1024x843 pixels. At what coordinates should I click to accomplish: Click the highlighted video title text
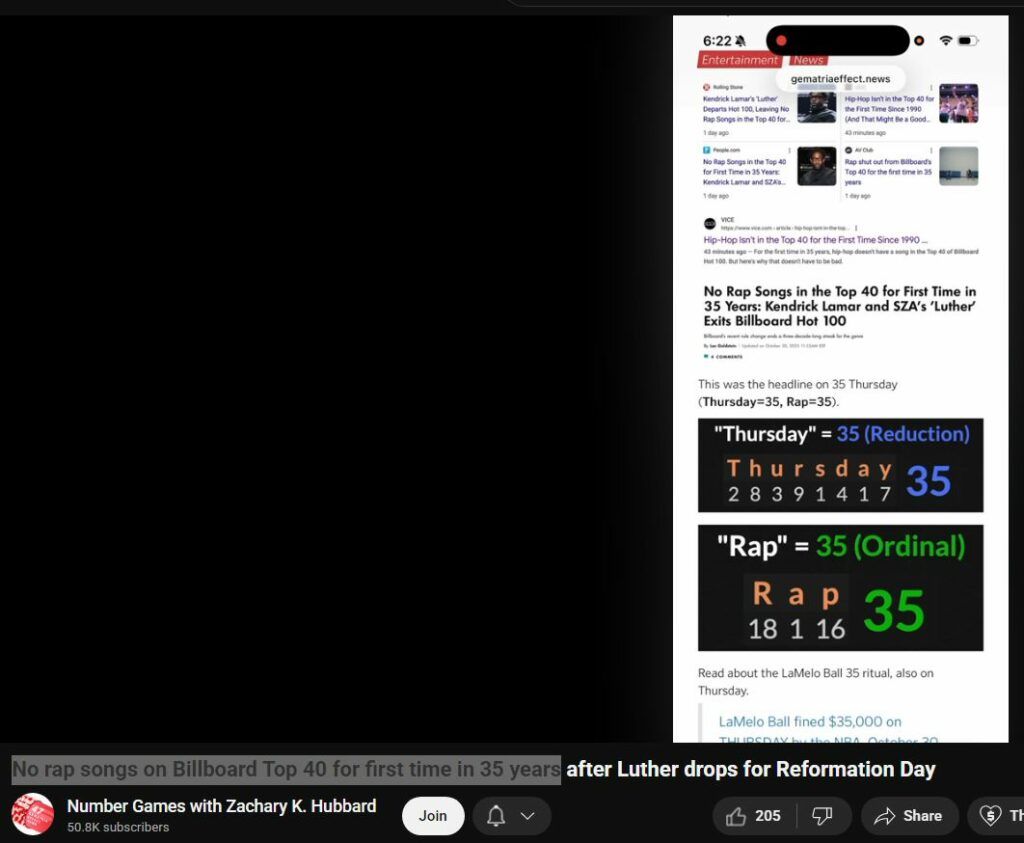point(286,769)
